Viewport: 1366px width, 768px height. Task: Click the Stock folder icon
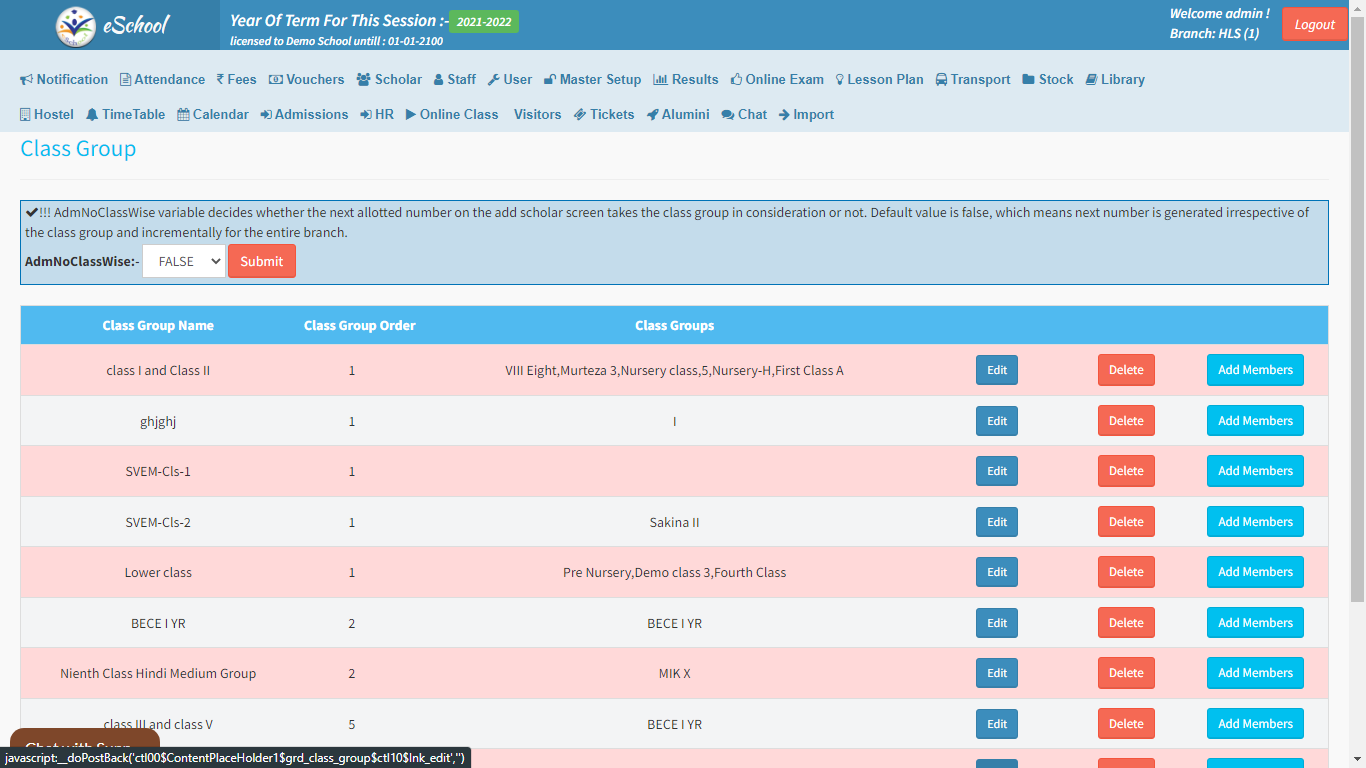coord(1028,80)
